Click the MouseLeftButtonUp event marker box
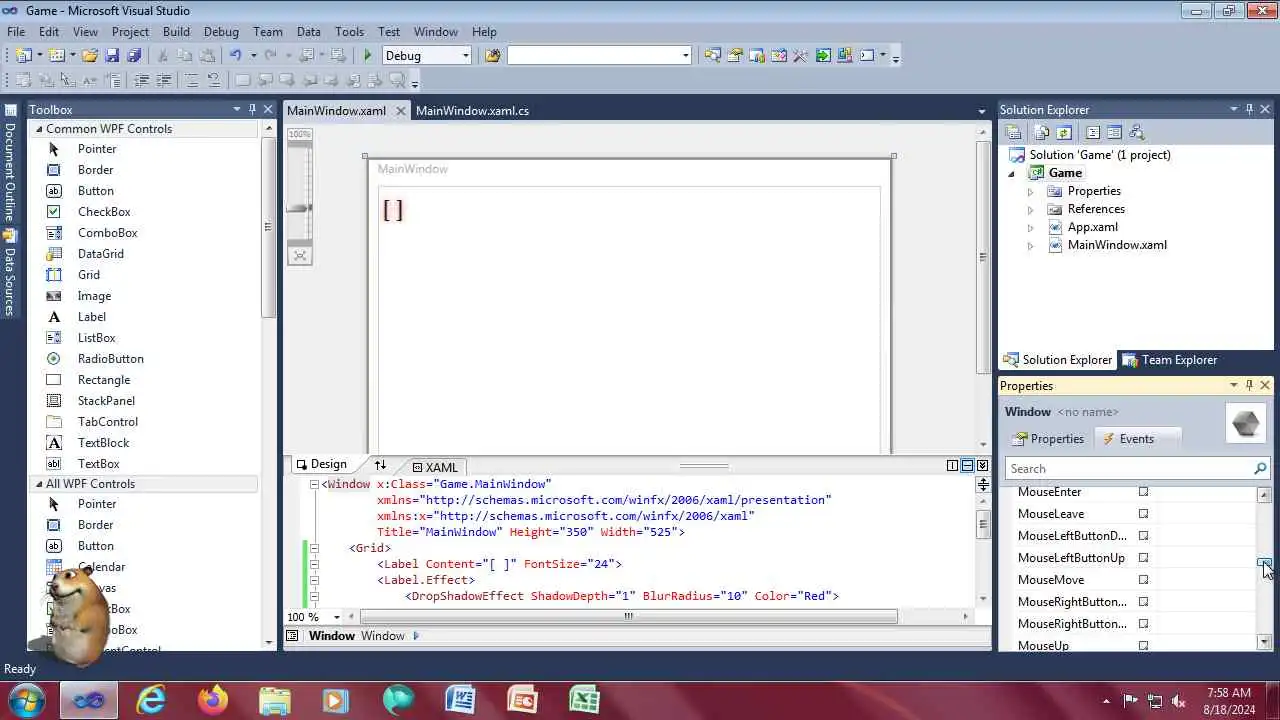1280x720 pixels. (x=1144, y=558)
